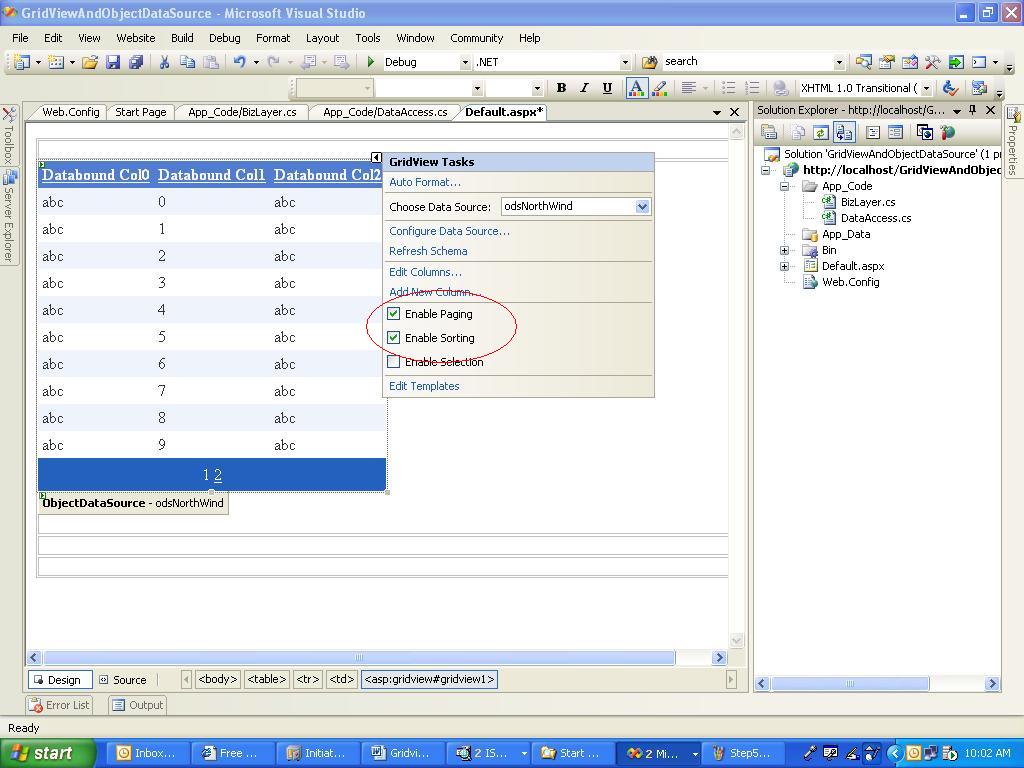Select BizLayer.cs in Solution Explorer
The image size is (1024, 768).
pos(868,202)
